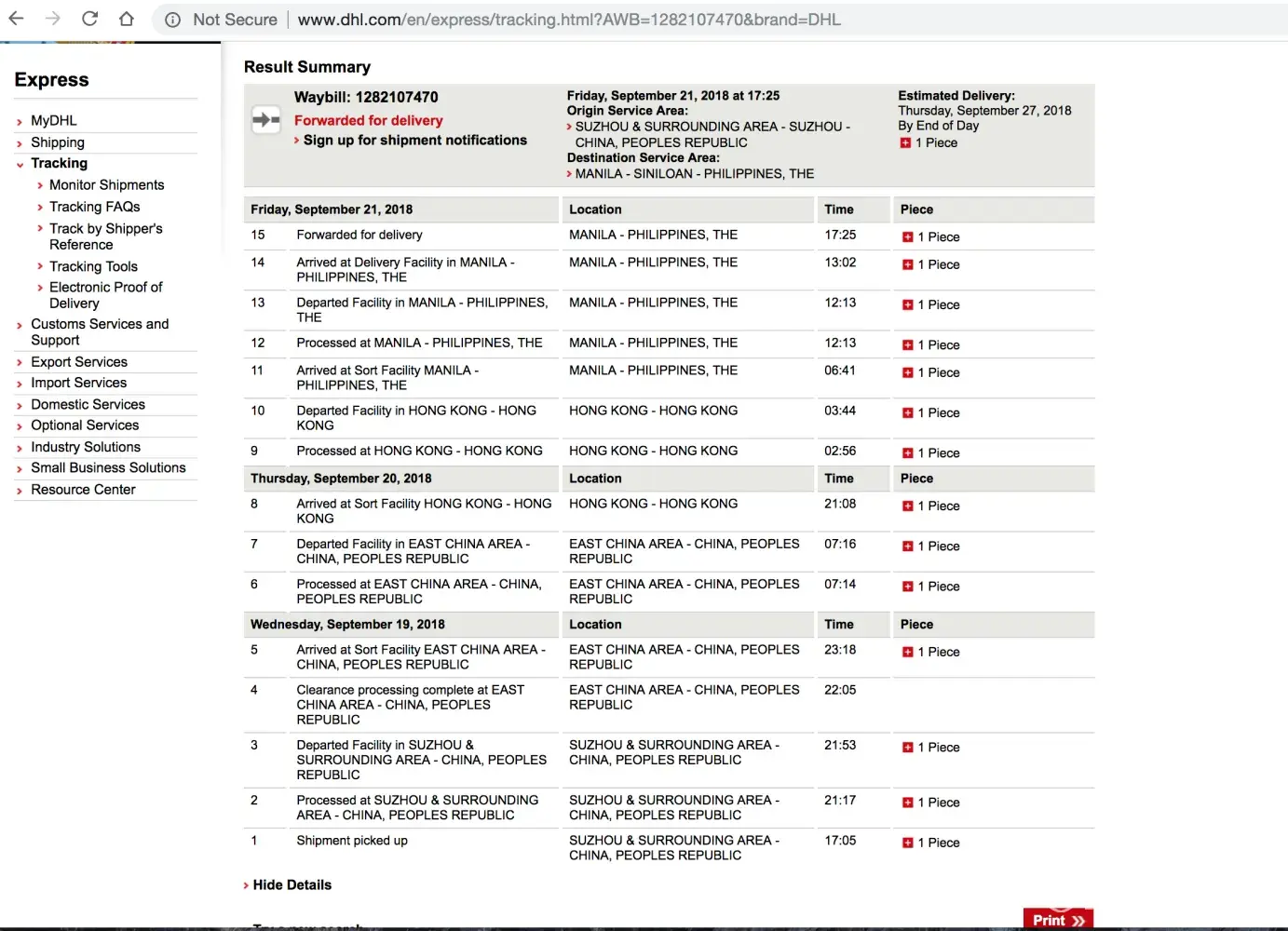Image resolution: width=1288 pixels, height=931 pixels.
Task: Open Electronic Proof of Delivery link
Action: (106, 295)
